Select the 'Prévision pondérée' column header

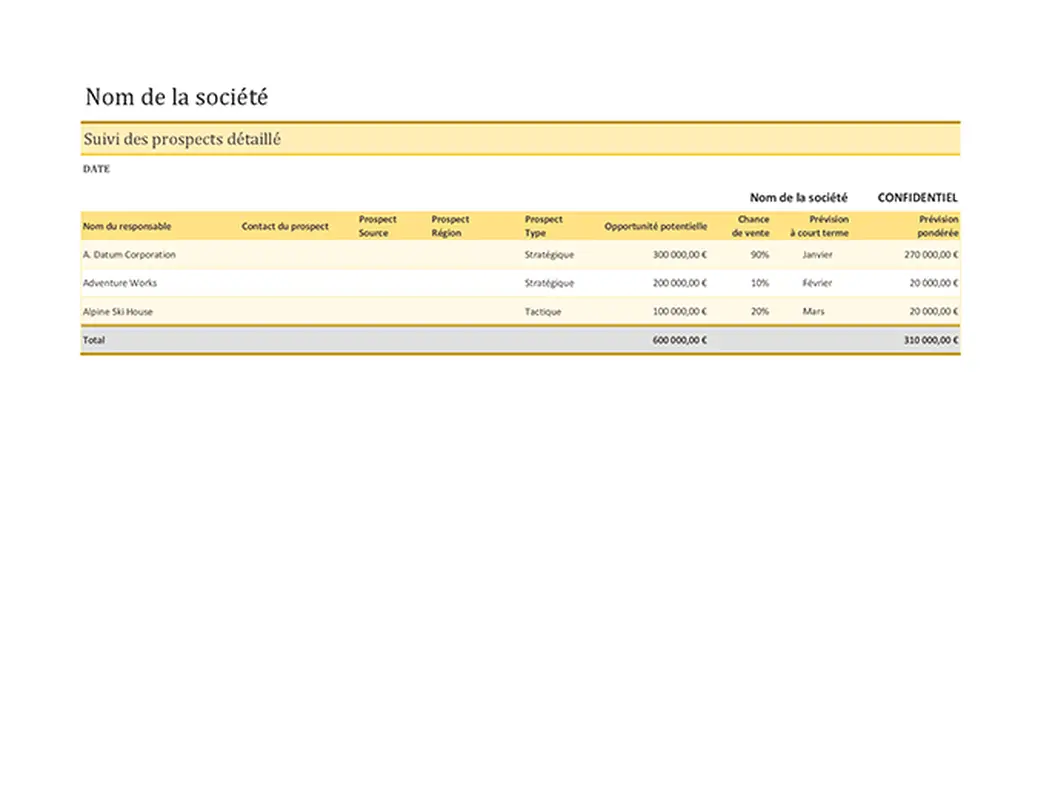[938, 226]
